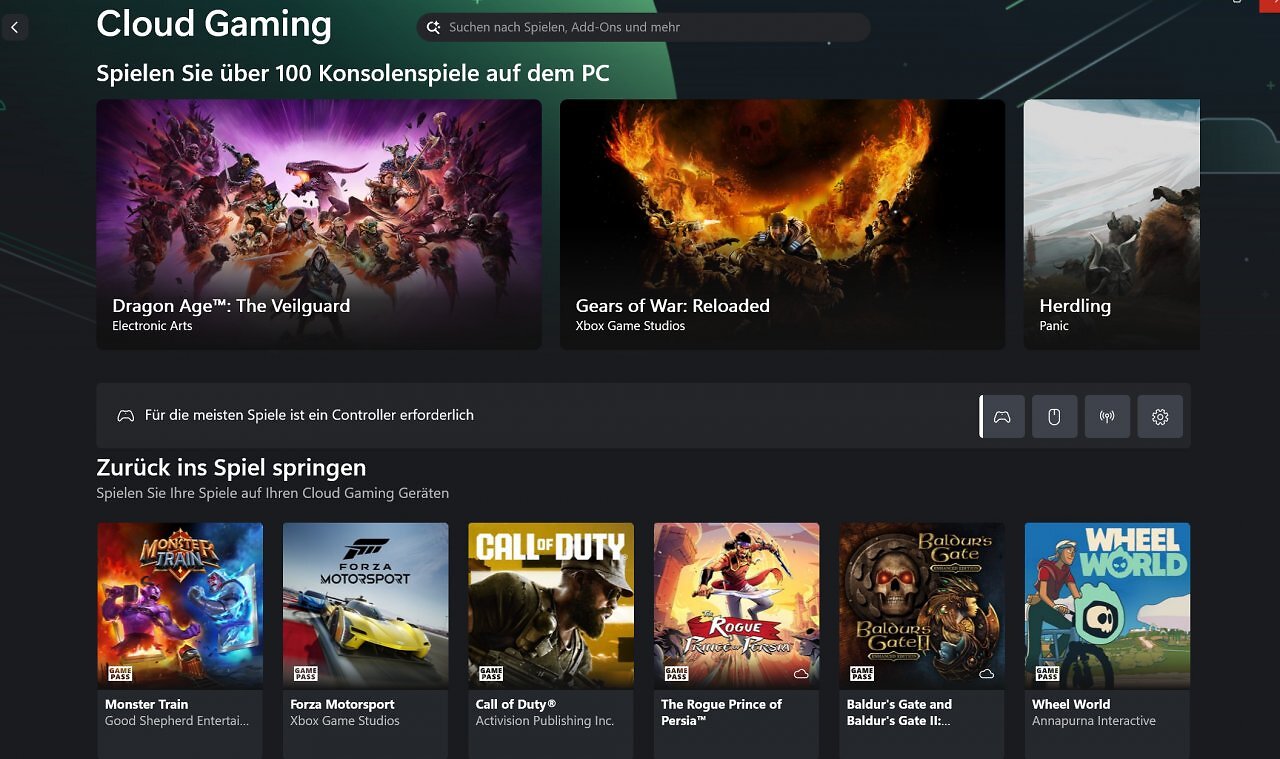Click cloud icon on Baldur's Gate tile
The image size is (1280, 759).
click(x=987, y=674)
